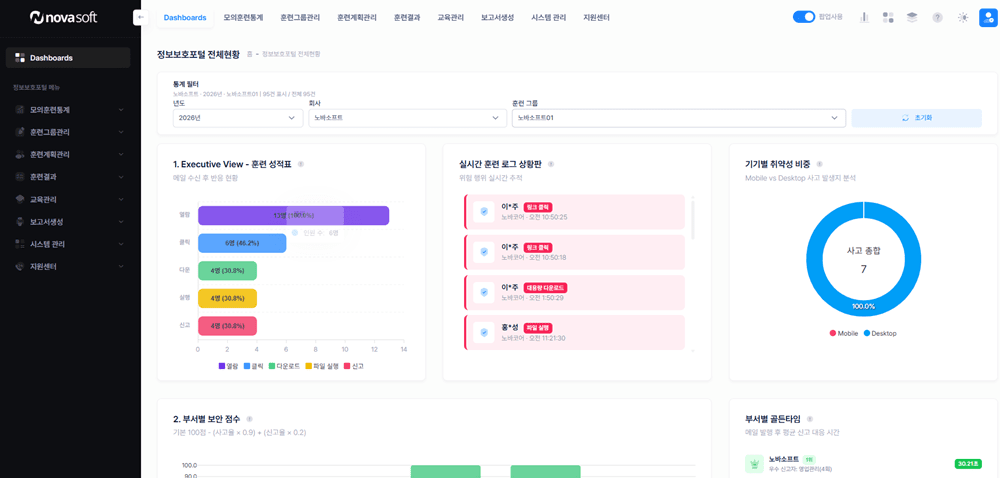1000x478 pixels.
Task: Click the purple 열람 bar in the chart
Action: click(293, 215)
